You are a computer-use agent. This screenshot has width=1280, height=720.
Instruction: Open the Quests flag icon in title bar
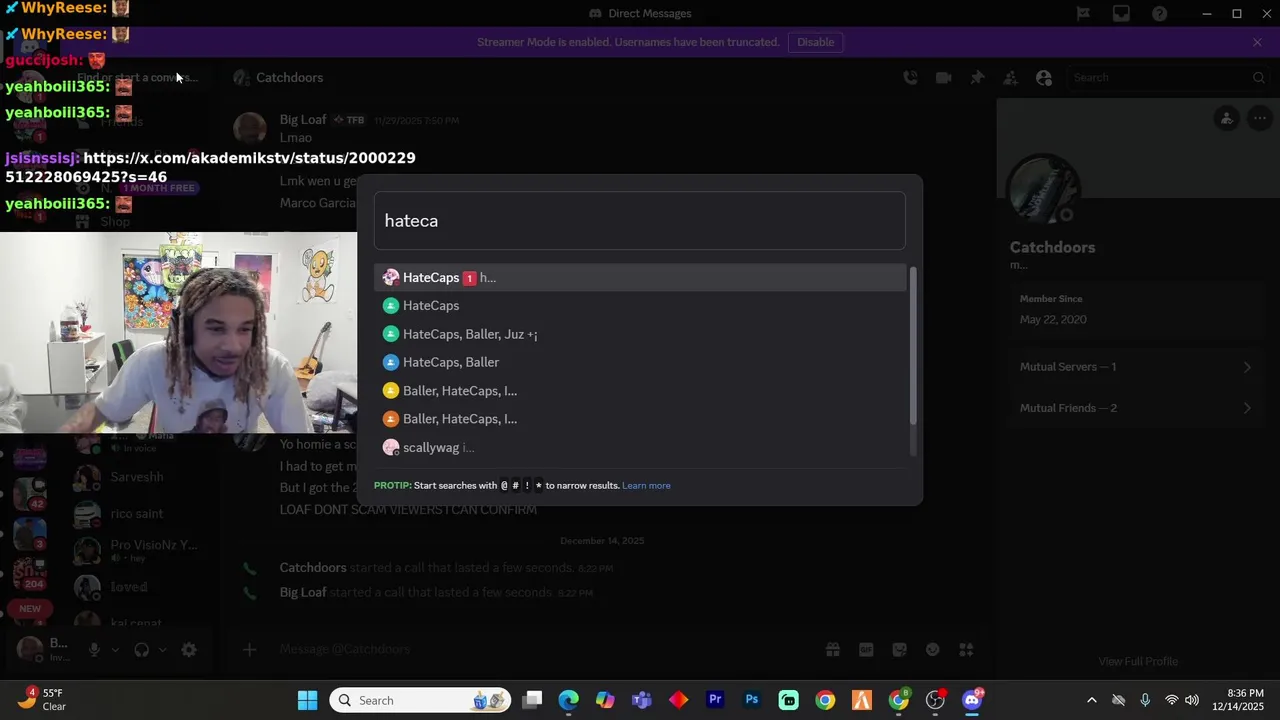(1083, 14)
